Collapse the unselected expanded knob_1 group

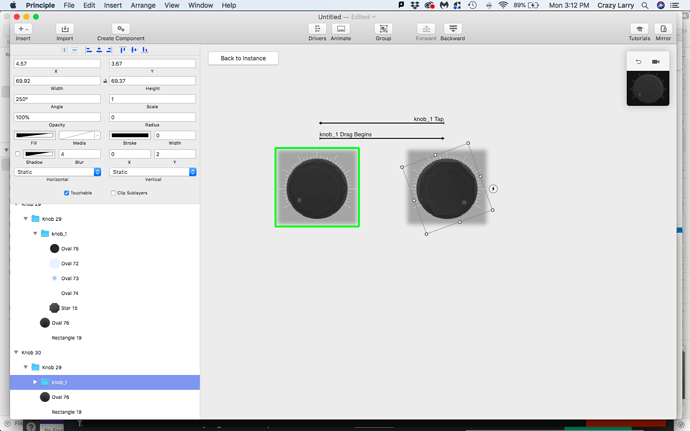click(35, 233)
